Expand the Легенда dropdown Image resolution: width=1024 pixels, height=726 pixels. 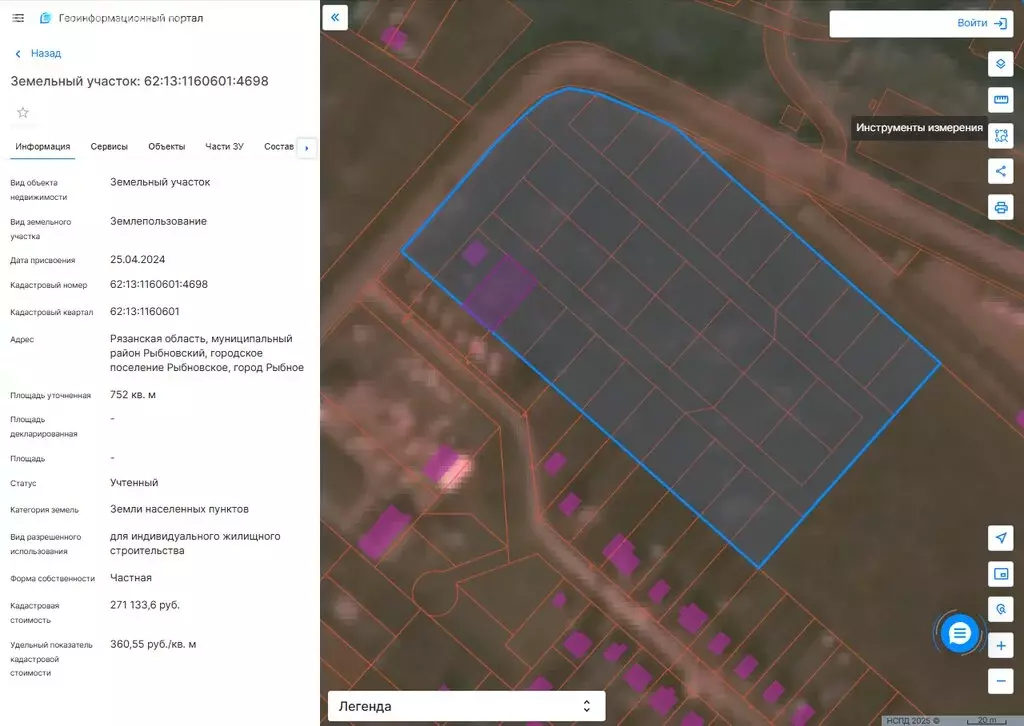pos(466,706)
